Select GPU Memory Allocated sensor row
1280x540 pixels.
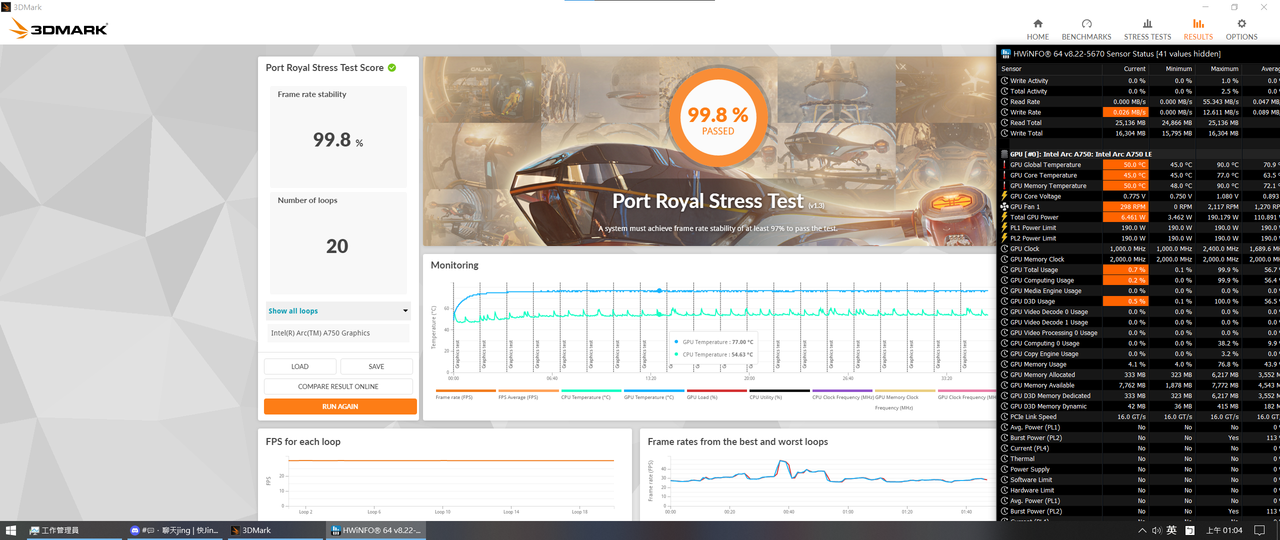(x=1139, y=375)
